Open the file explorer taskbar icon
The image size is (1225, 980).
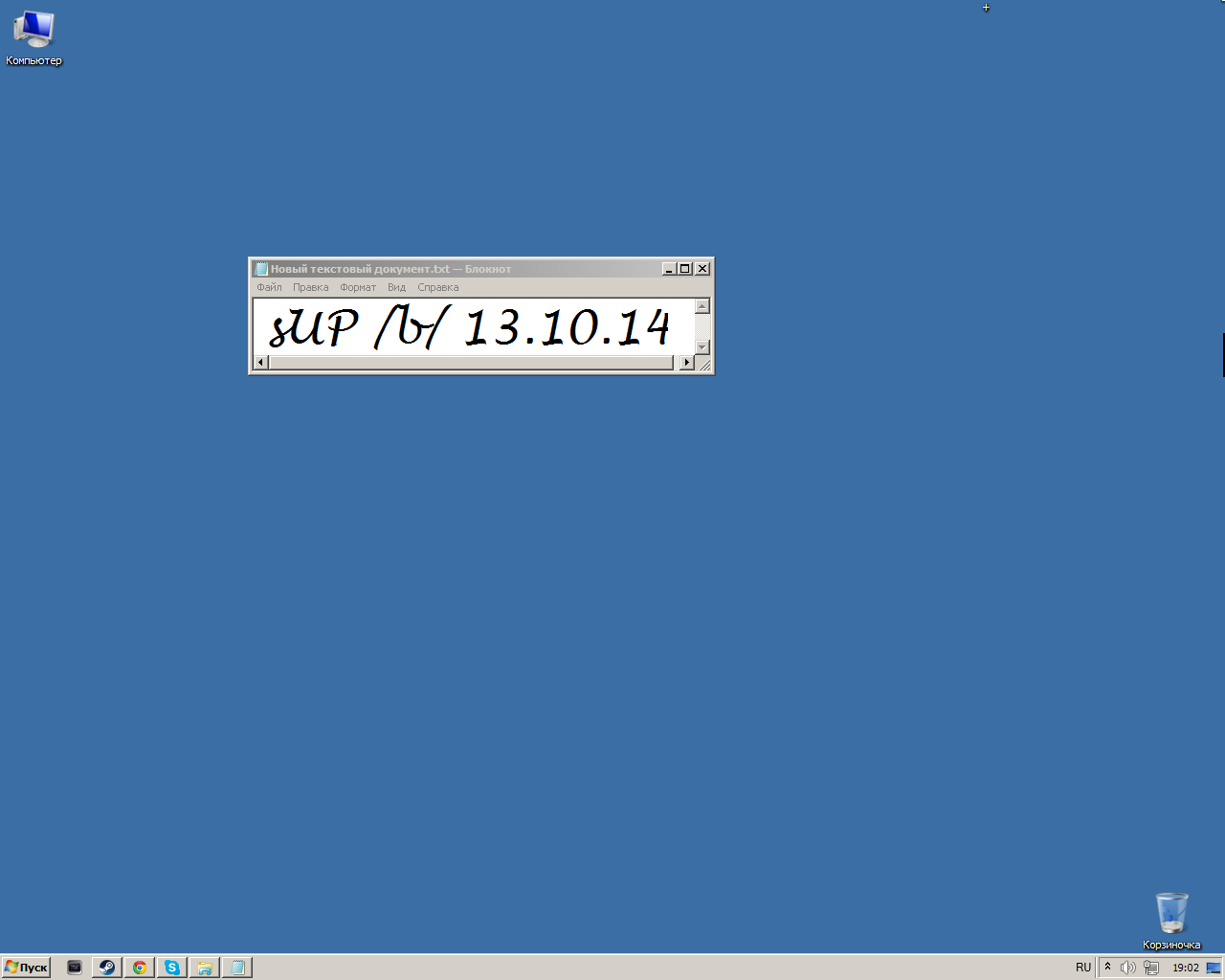204,968
